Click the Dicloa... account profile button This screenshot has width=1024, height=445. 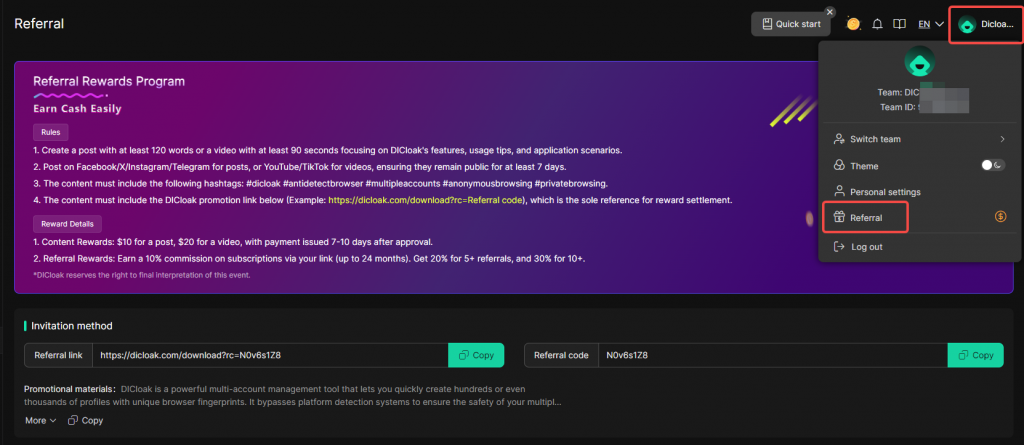(x=985, y=24)
